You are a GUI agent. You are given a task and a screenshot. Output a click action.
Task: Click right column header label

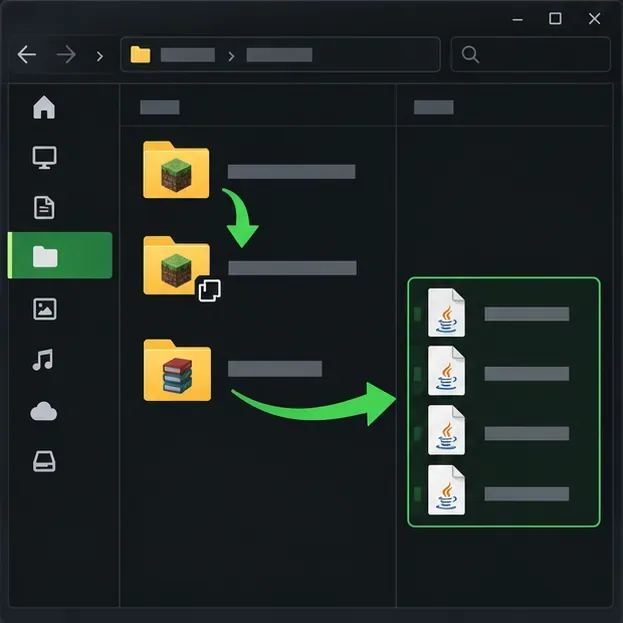(x=433, y=107)
